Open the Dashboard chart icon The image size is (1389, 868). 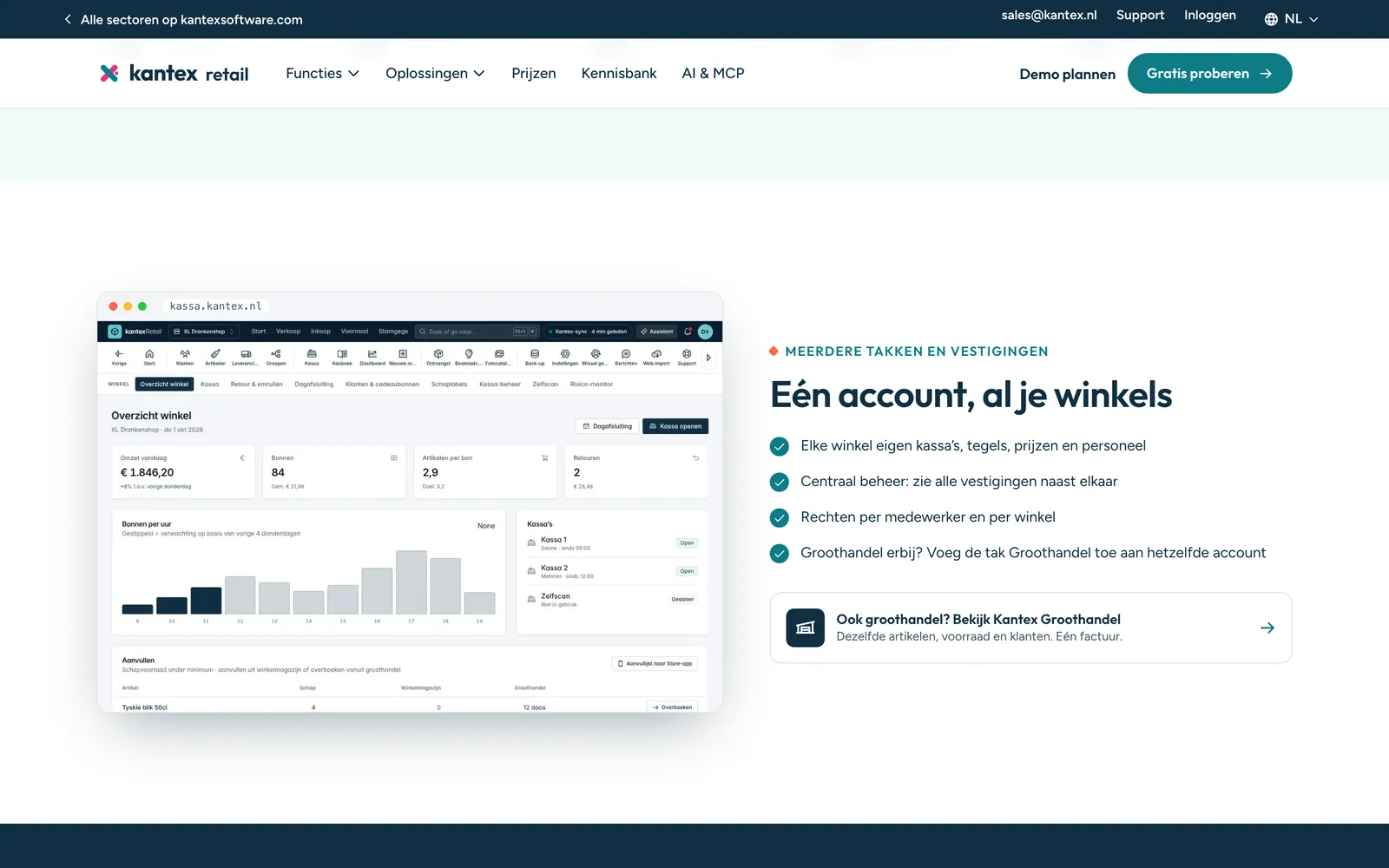click(372, 354)
